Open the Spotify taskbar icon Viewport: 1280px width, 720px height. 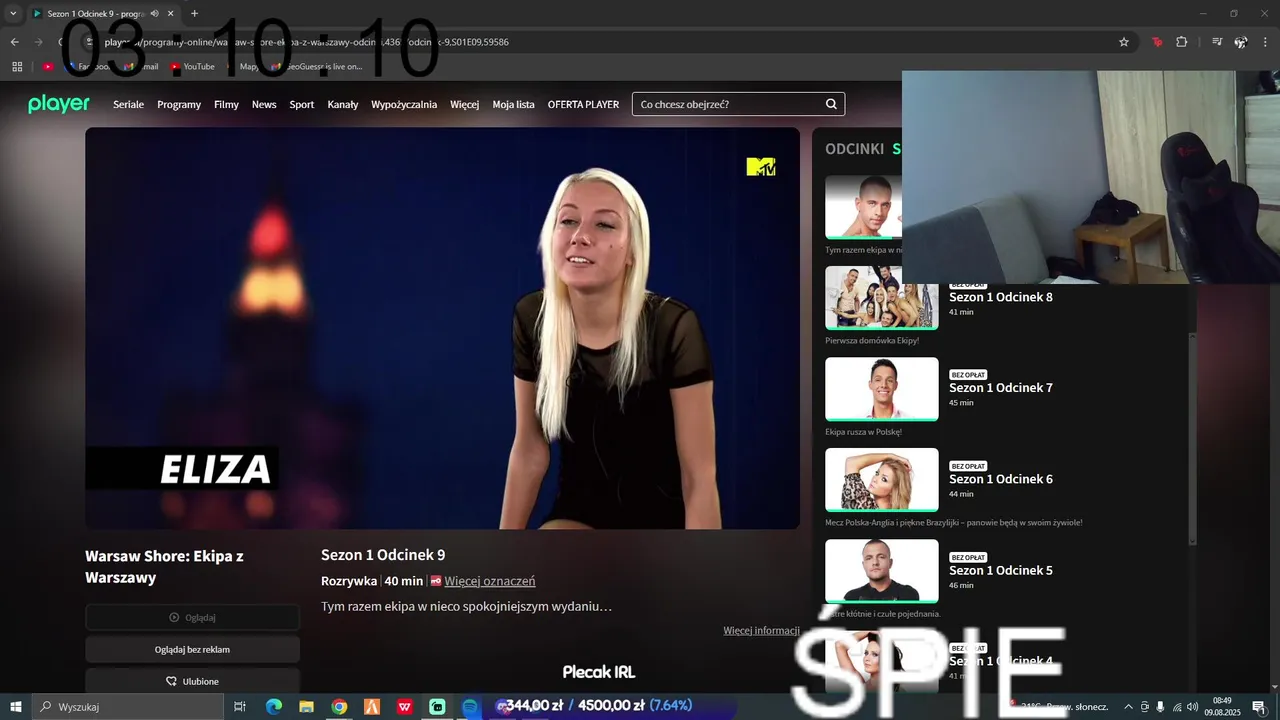click(x=470, y=706)
